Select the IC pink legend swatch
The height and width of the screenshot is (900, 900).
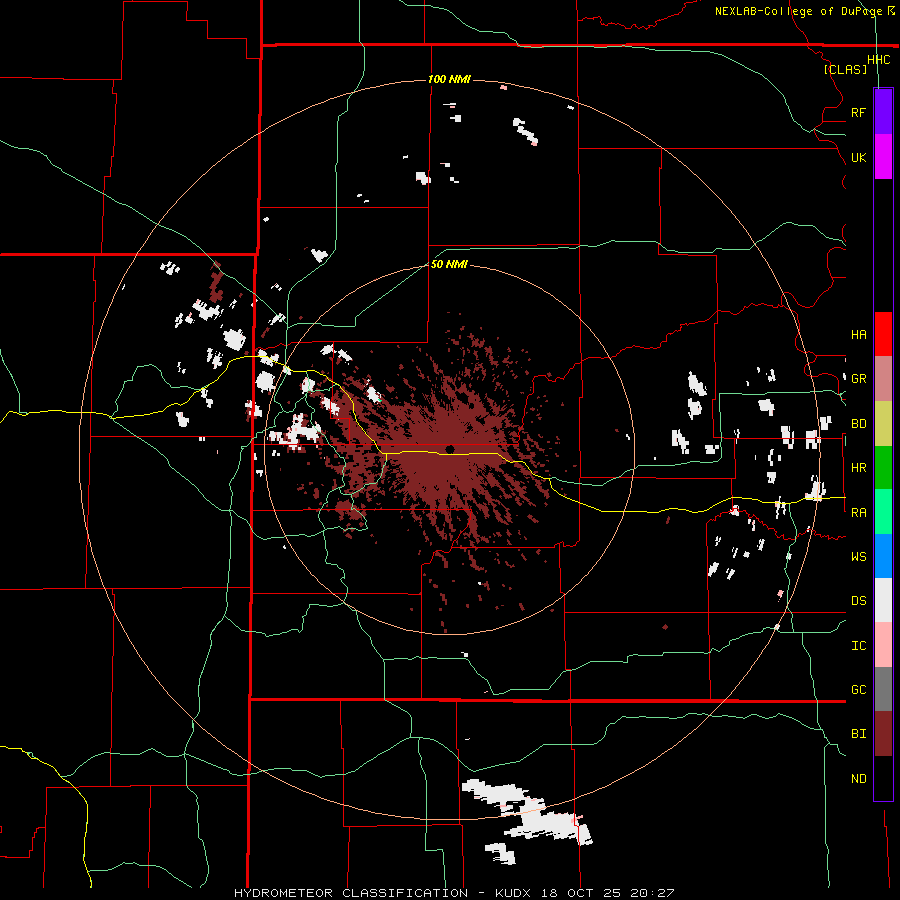tap(883, 645)
